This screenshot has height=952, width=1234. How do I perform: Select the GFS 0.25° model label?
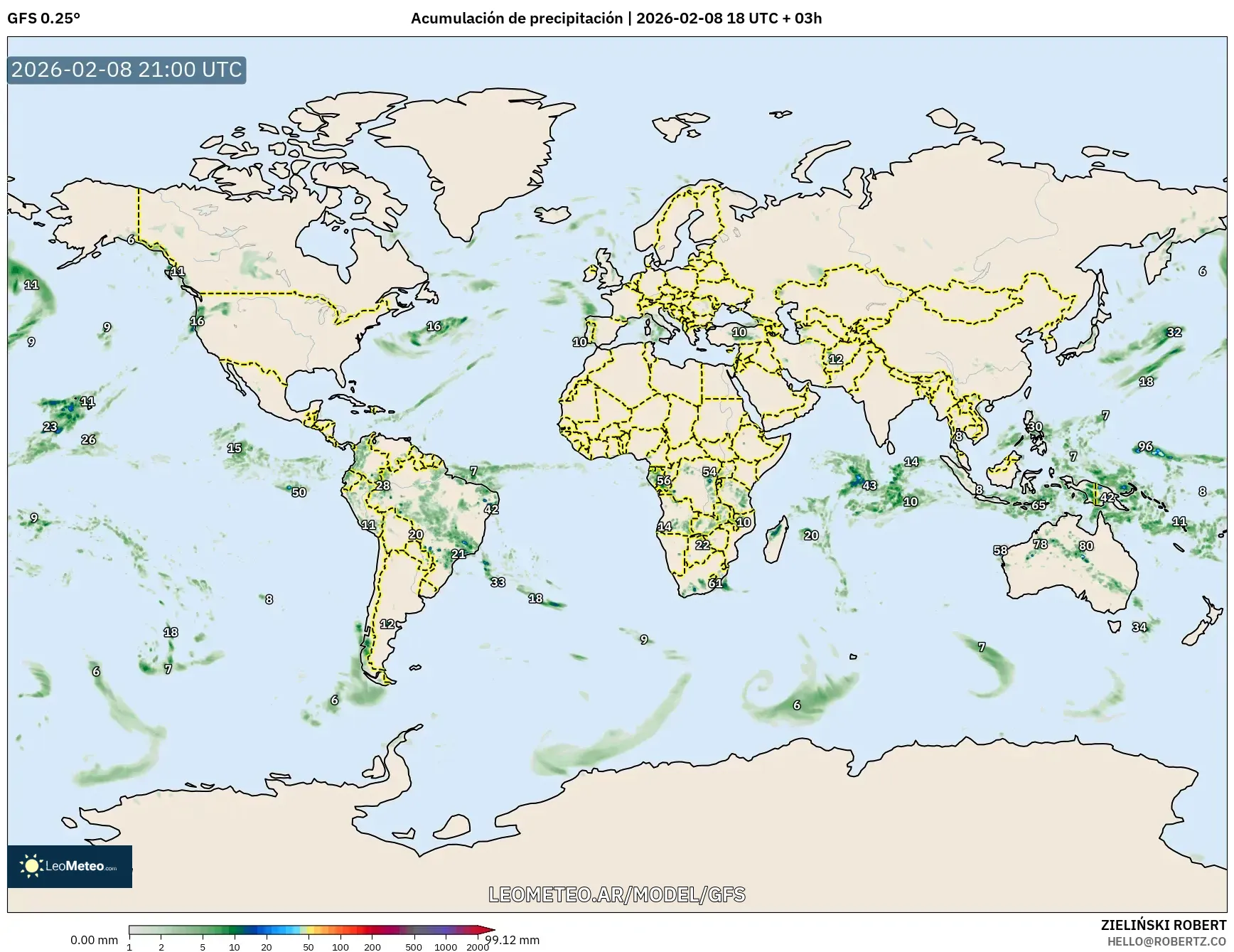(x=43, y=19)
